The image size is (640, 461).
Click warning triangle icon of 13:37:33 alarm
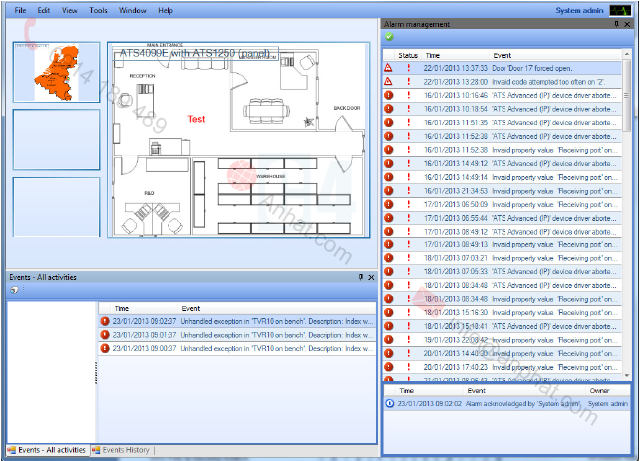pos(388,68)
